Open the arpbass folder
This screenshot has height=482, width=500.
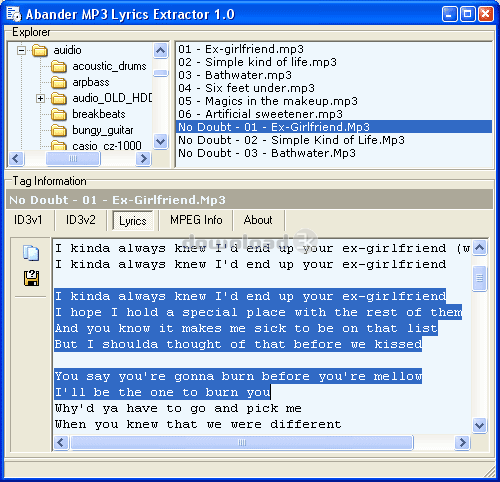91,82
